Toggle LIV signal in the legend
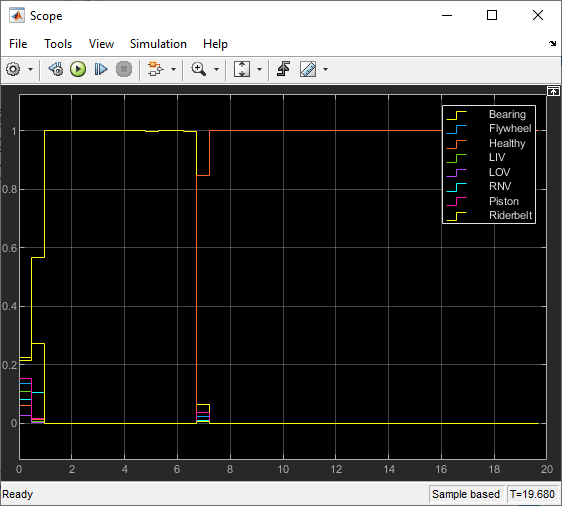Viewport: 562px width, 506px height. pyautogui.click(x=497, y=157)
